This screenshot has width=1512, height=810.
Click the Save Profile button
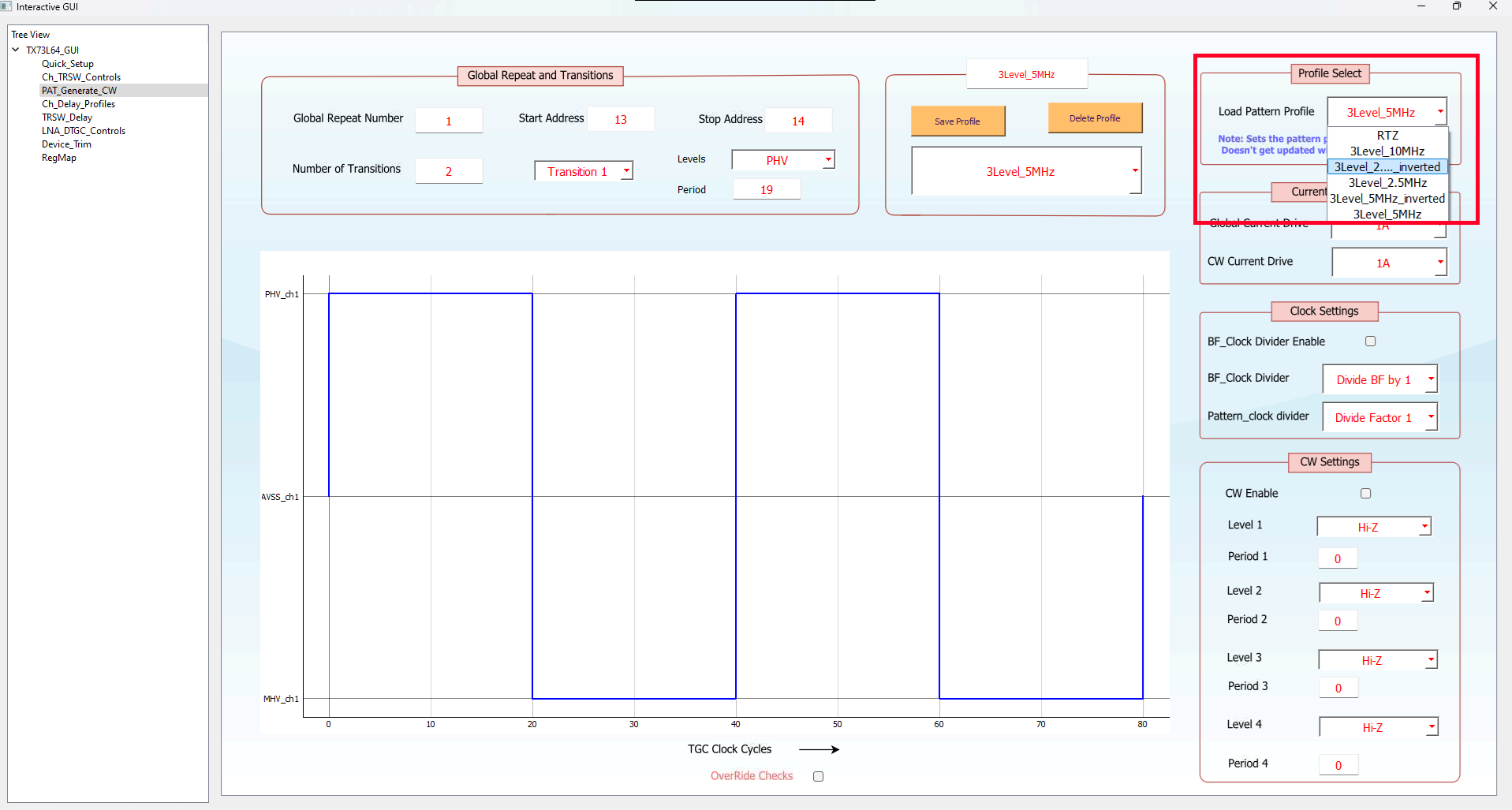958,121
